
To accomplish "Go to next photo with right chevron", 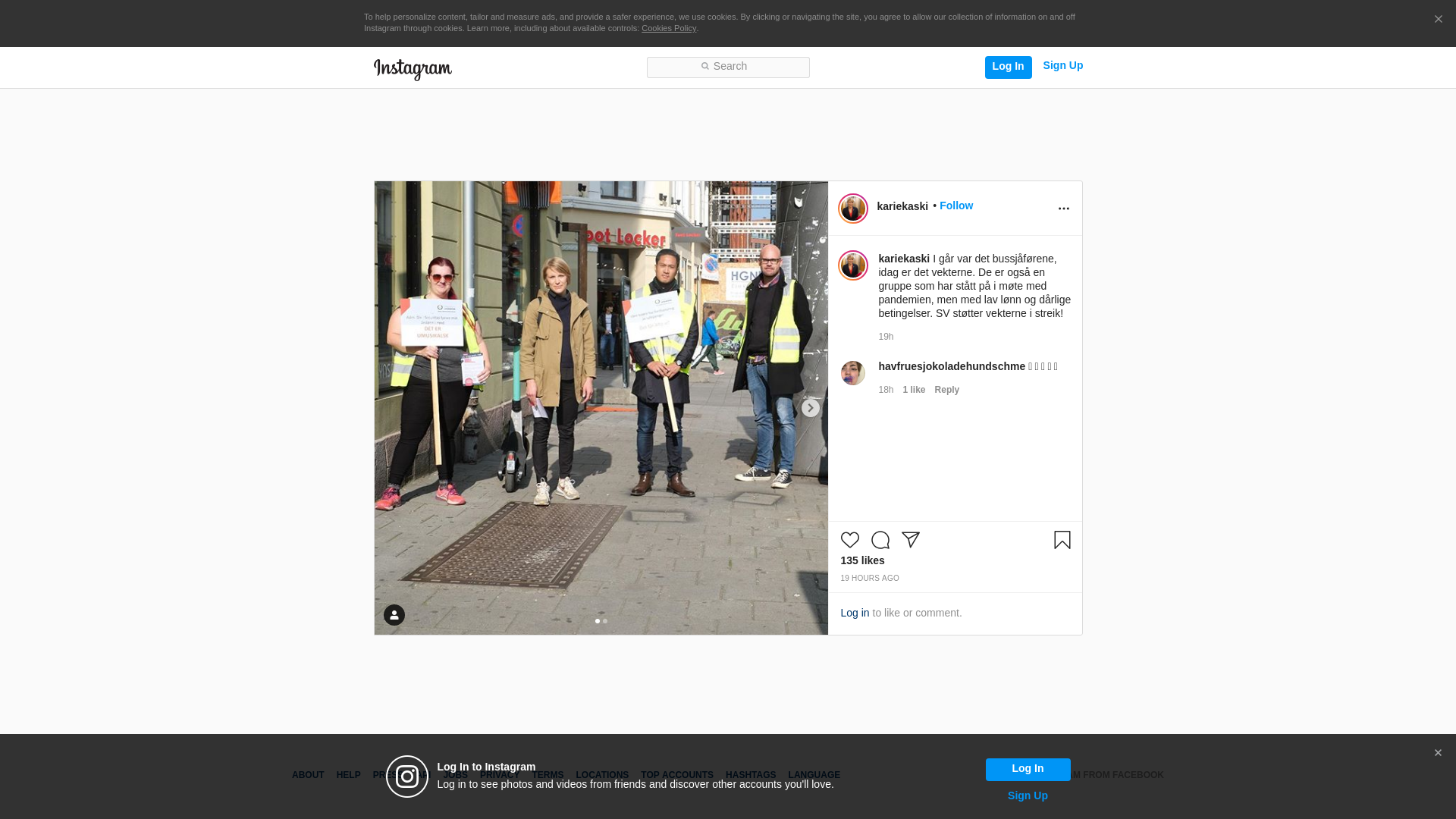I will coord(810,408).
